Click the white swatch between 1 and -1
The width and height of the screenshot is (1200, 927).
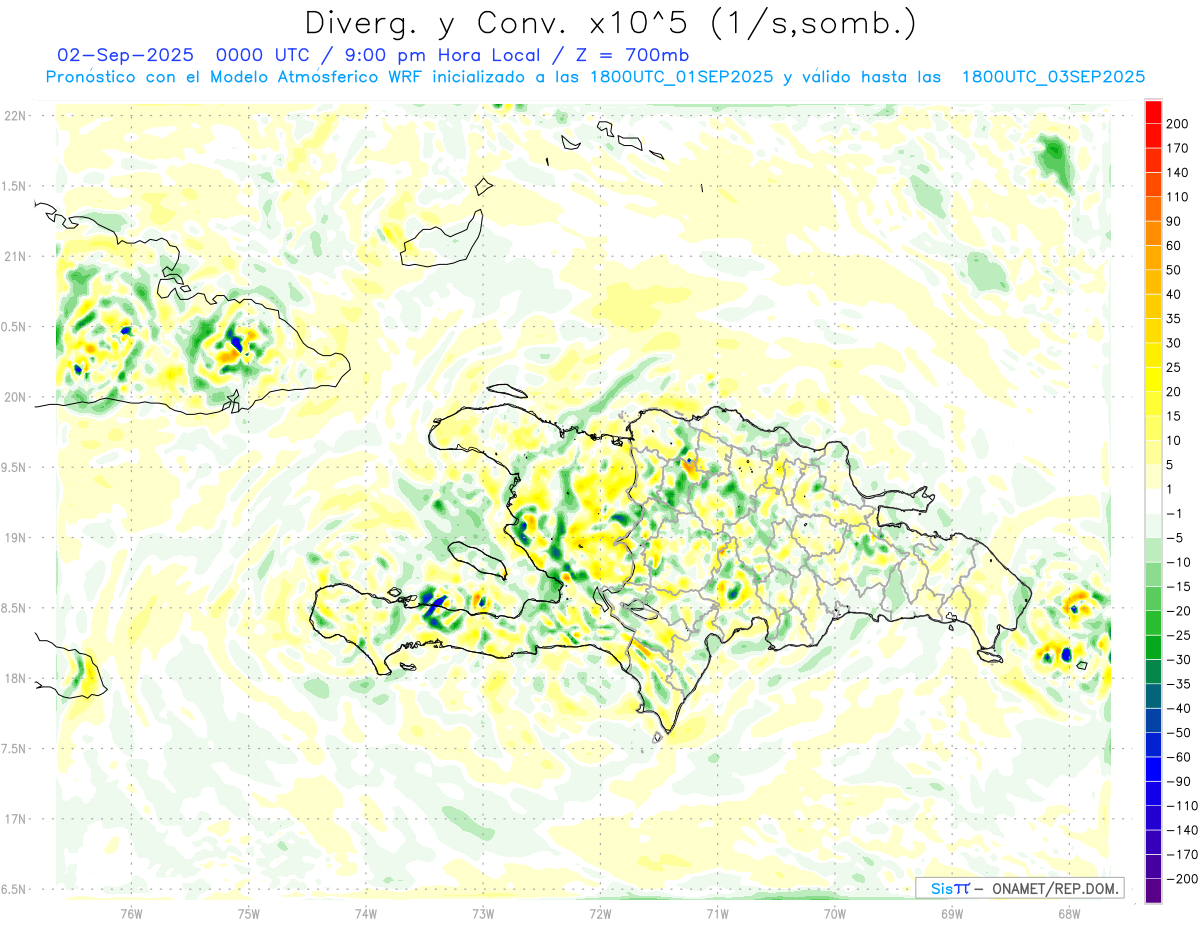1153,501
